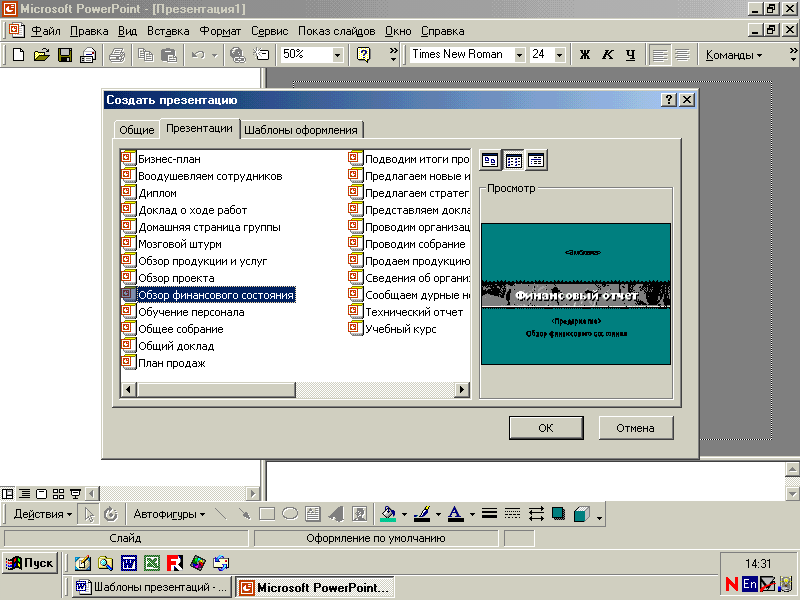Apply italic with the К button

(x=608, y=54)
